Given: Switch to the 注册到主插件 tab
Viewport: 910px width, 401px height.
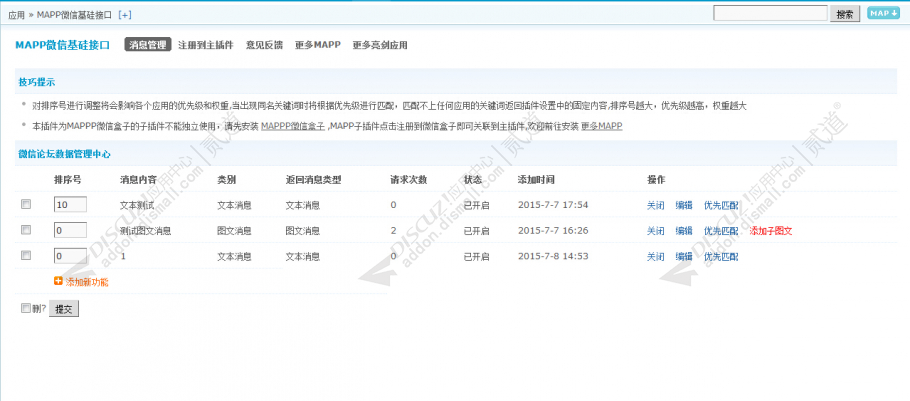Looking at the screenshot, I should click(205, 45).
